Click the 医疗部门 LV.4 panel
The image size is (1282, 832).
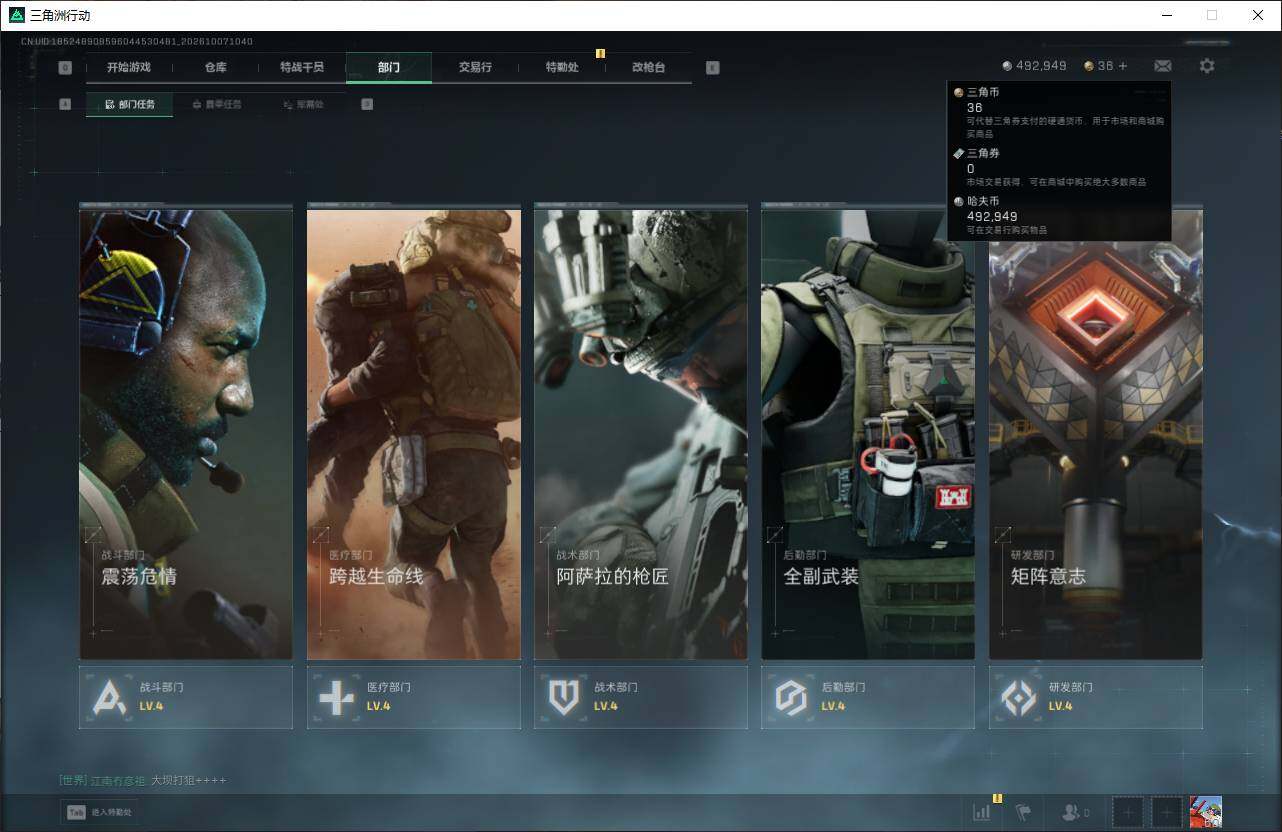[413, 697]
